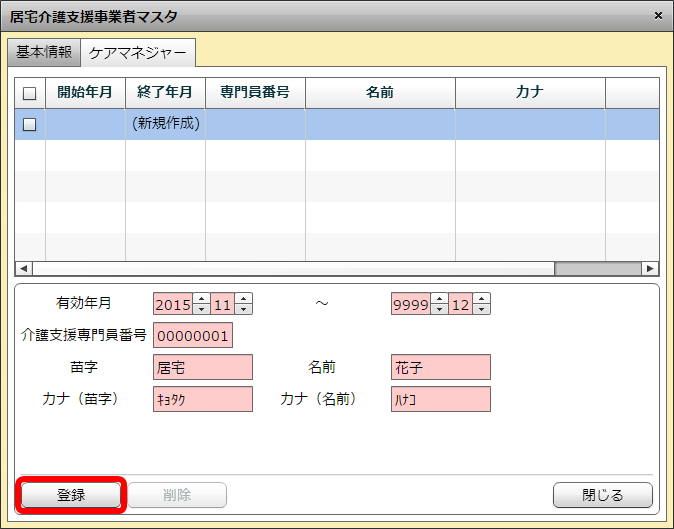674x529 pixels.
Task: Click the 名前 field containing 花子
Action: (x=440, y=367)
